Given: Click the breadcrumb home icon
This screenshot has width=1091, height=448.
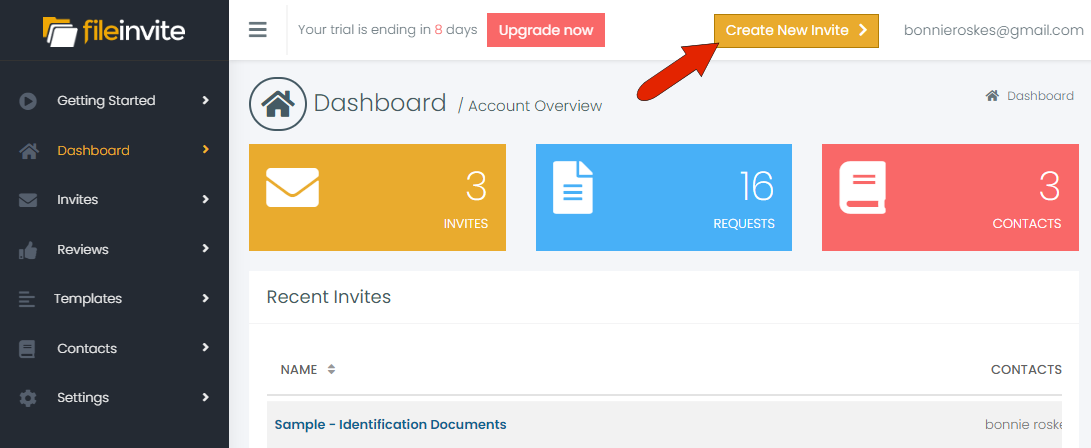Looking at the screenshot, I should 992,96.
